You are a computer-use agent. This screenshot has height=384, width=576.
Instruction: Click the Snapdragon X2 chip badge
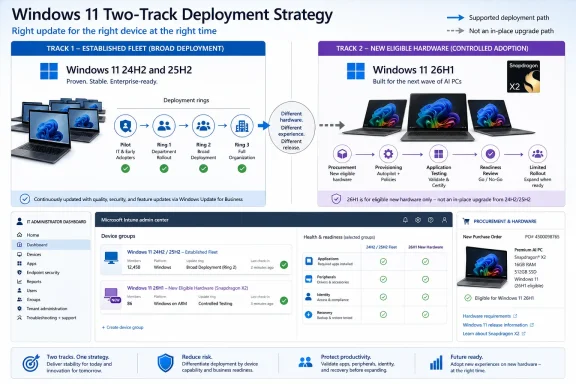tap(523, 77)
